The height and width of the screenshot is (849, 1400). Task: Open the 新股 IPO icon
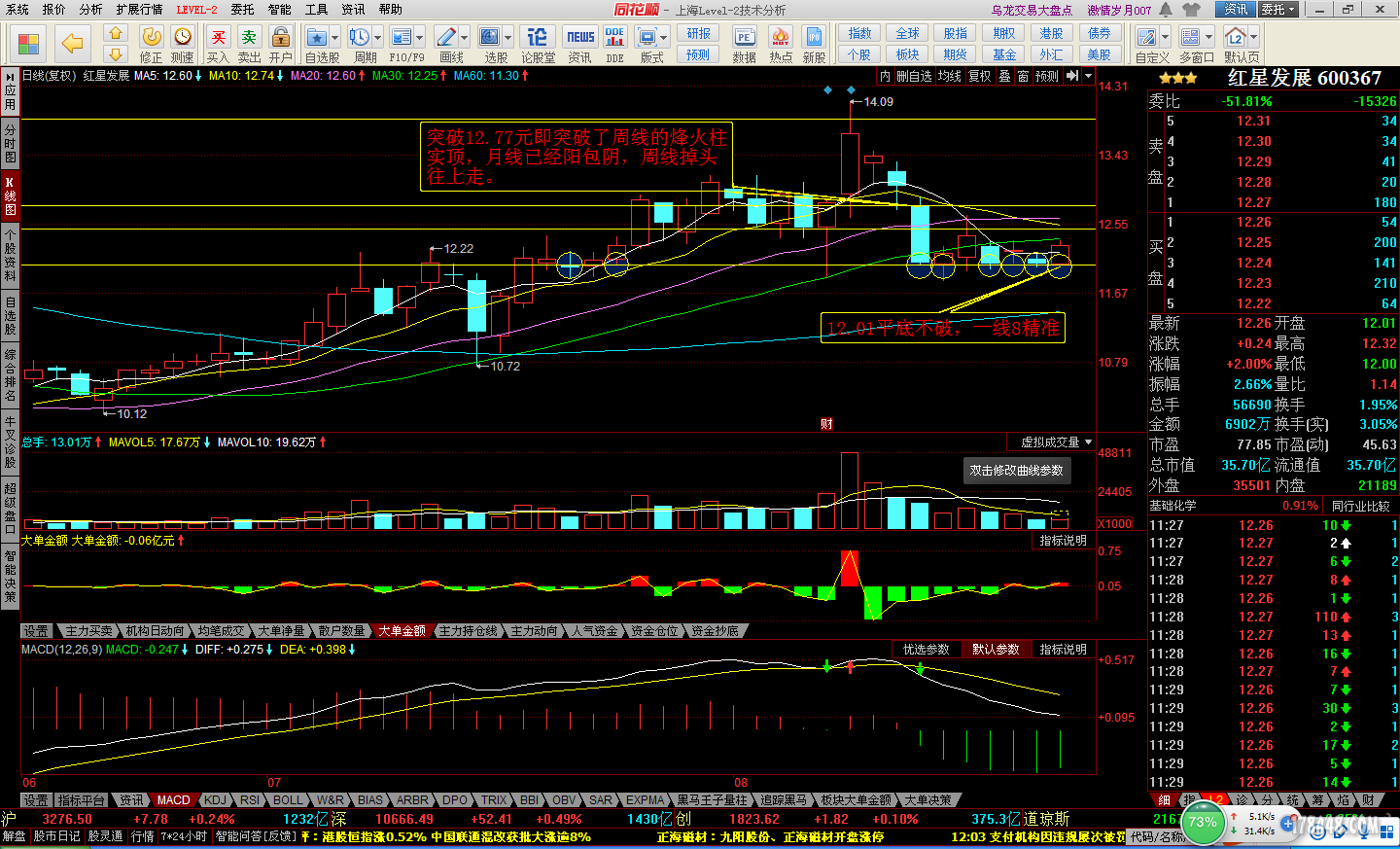(x=814, y=44)
